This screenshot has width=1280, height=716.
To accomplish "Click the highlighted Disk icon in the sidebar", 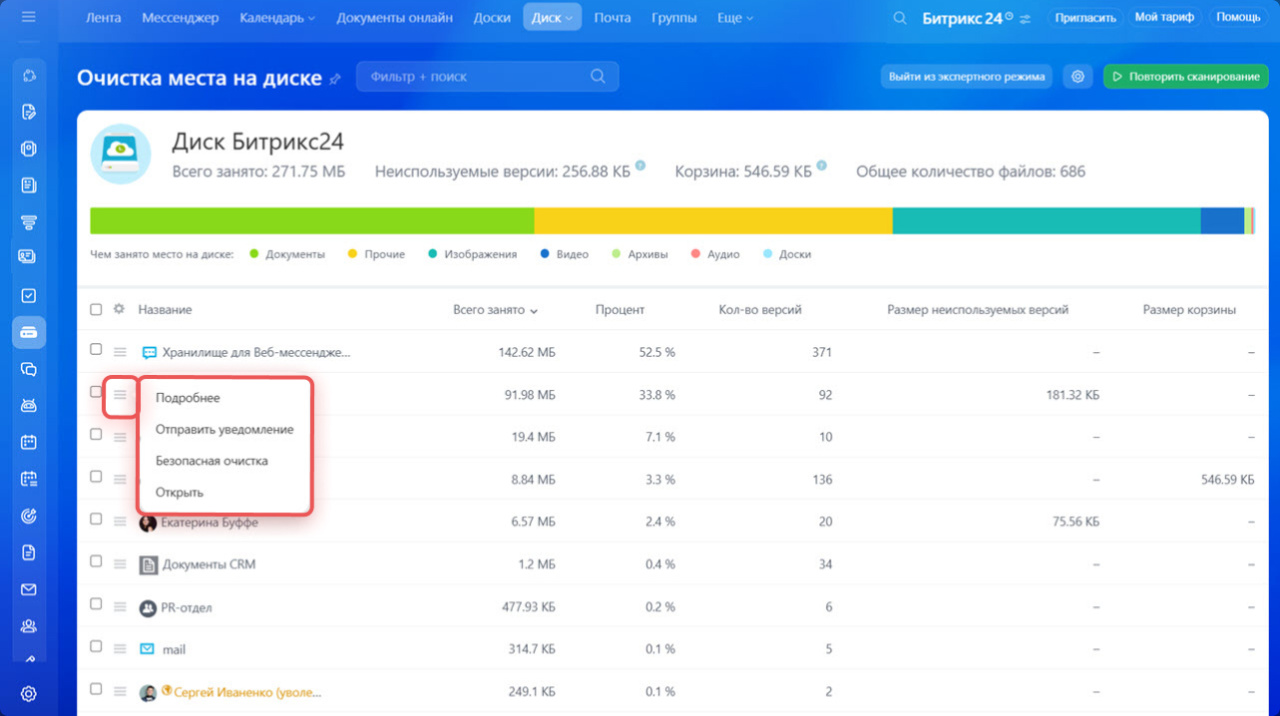I will (29, 332).
